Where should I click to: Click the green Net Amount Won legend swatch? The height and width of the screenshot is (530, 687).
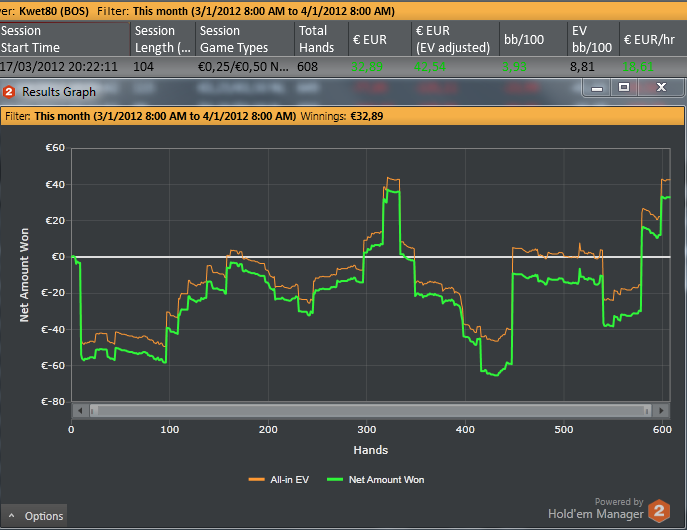click(335, 480)
